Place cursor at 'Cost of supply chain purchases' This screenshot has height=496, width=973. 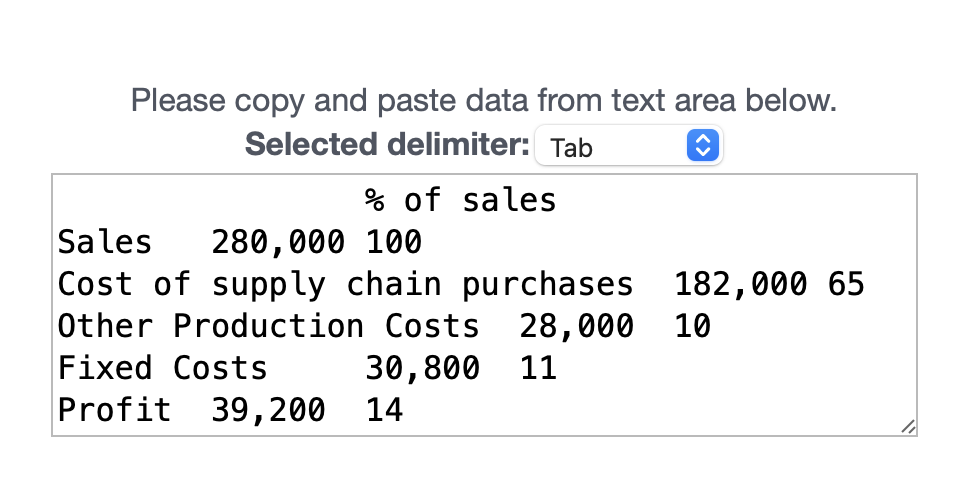tap(345, 285)
